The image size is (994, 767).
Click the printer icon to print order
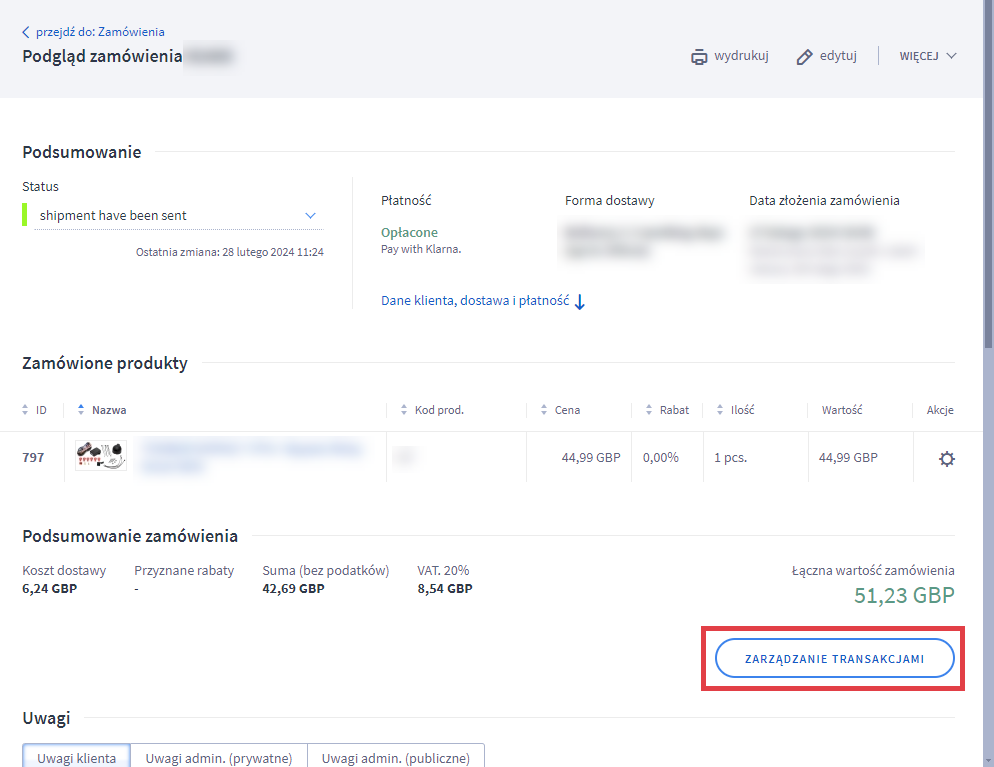tap(699, 56)
